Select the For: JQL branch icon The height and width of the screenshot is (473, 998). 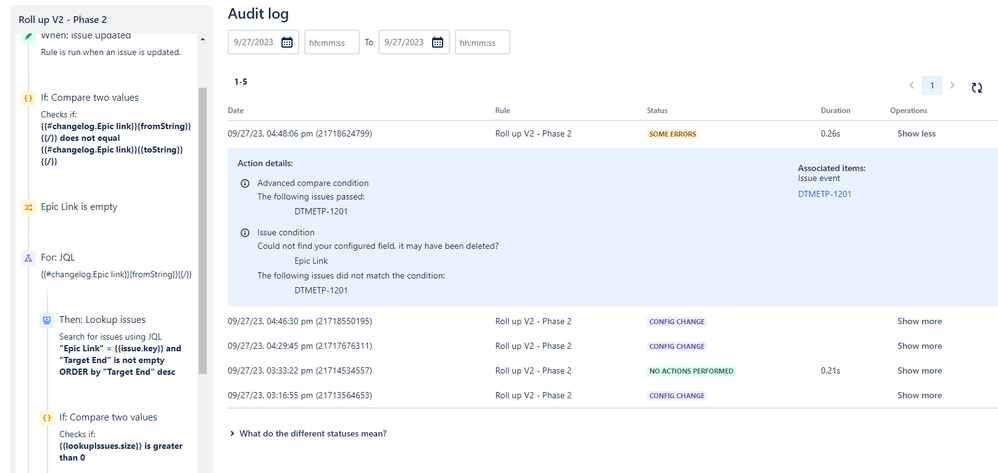coord(28,258)
